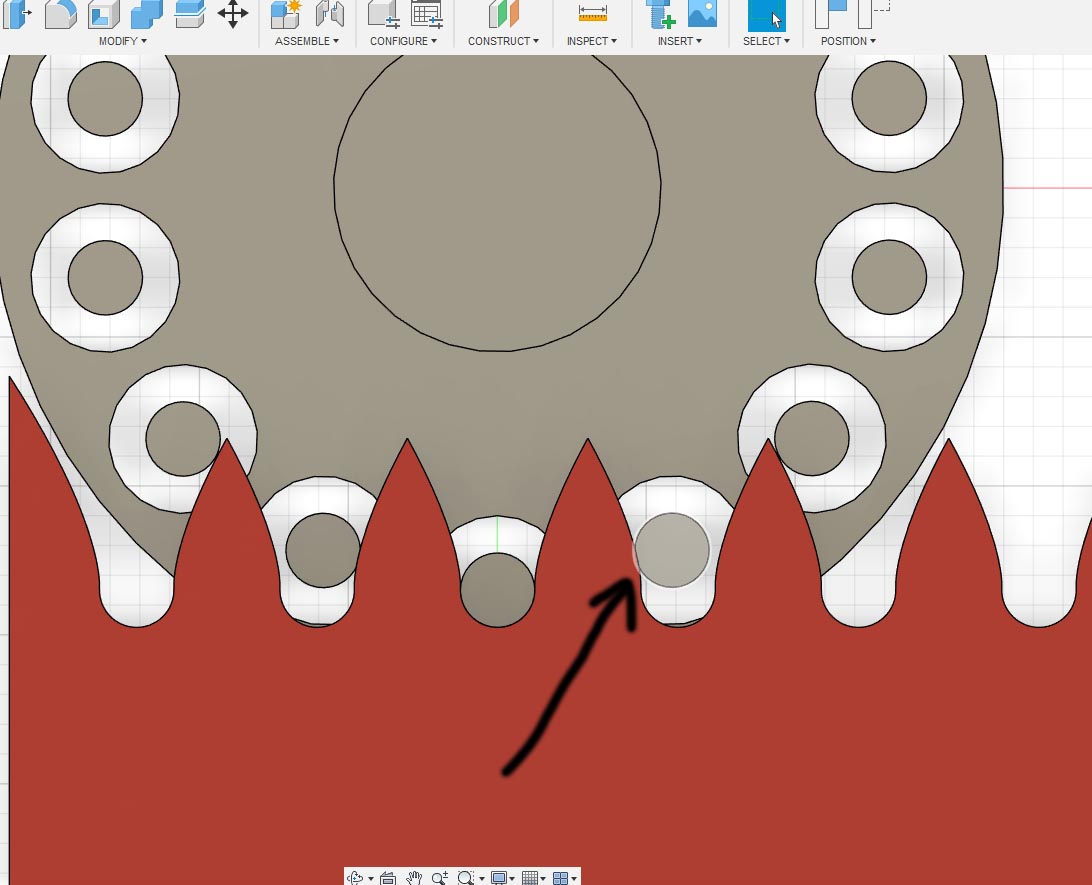Click the Look At button
The width and height of the screenshot is (1092, 885).
[388, 876]
